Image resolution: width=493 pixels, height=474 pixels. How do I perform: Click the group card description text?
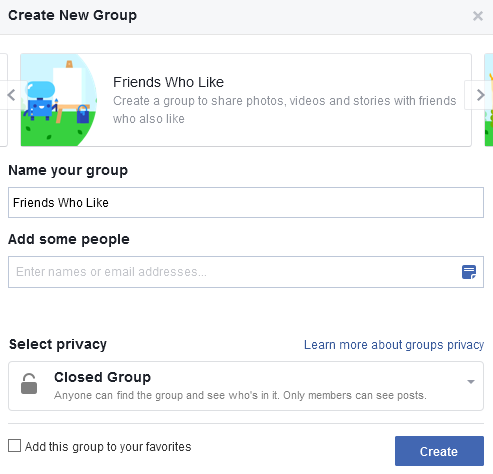pos(284,110)
